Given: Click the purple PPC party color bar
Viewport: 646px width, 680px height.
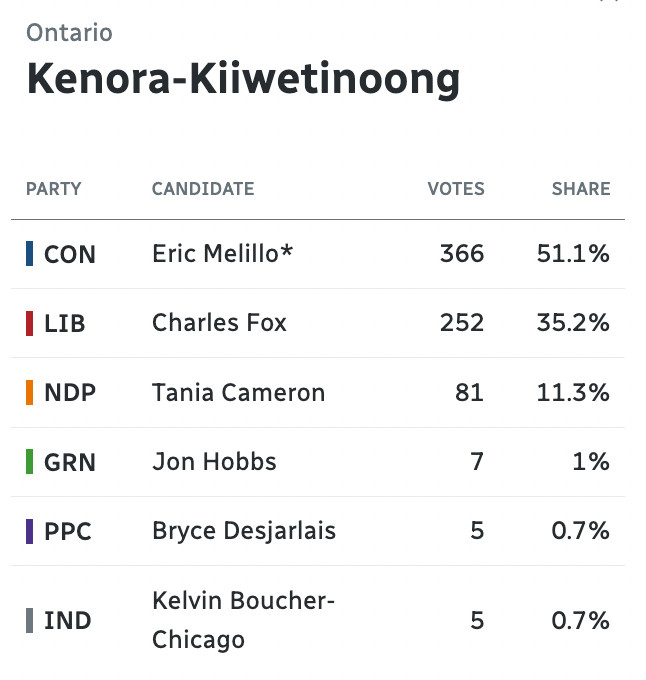Looking at the screenshot, I should click(29, 531).
